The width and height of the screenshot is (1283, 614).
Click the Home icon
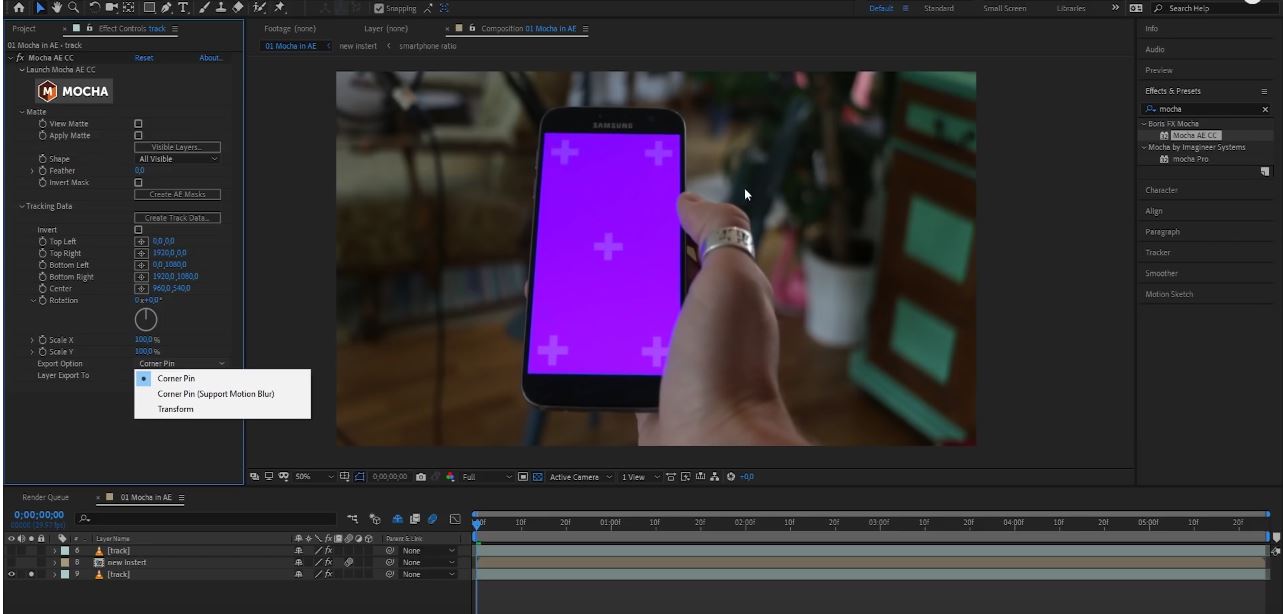pos(18,8)
